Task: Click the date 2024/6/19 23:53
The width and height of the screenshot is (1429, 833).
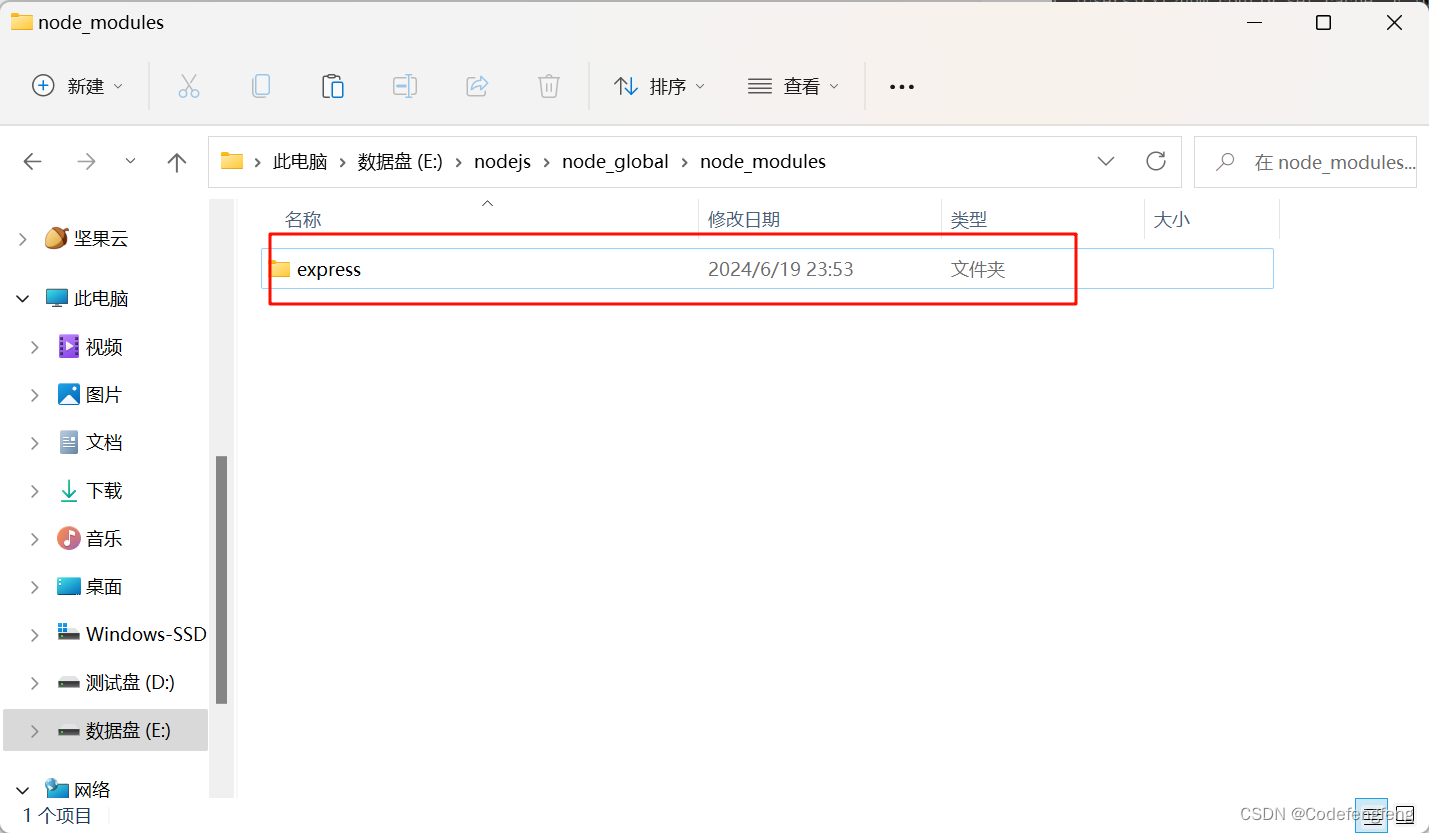Action: (780, 269)
